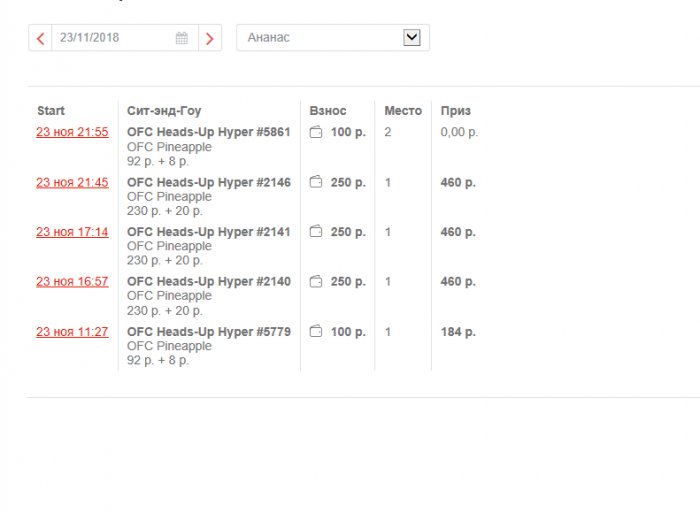
Task: Click 100 р. buy-in for tournament #5861
Action: (x=348, y=132)
